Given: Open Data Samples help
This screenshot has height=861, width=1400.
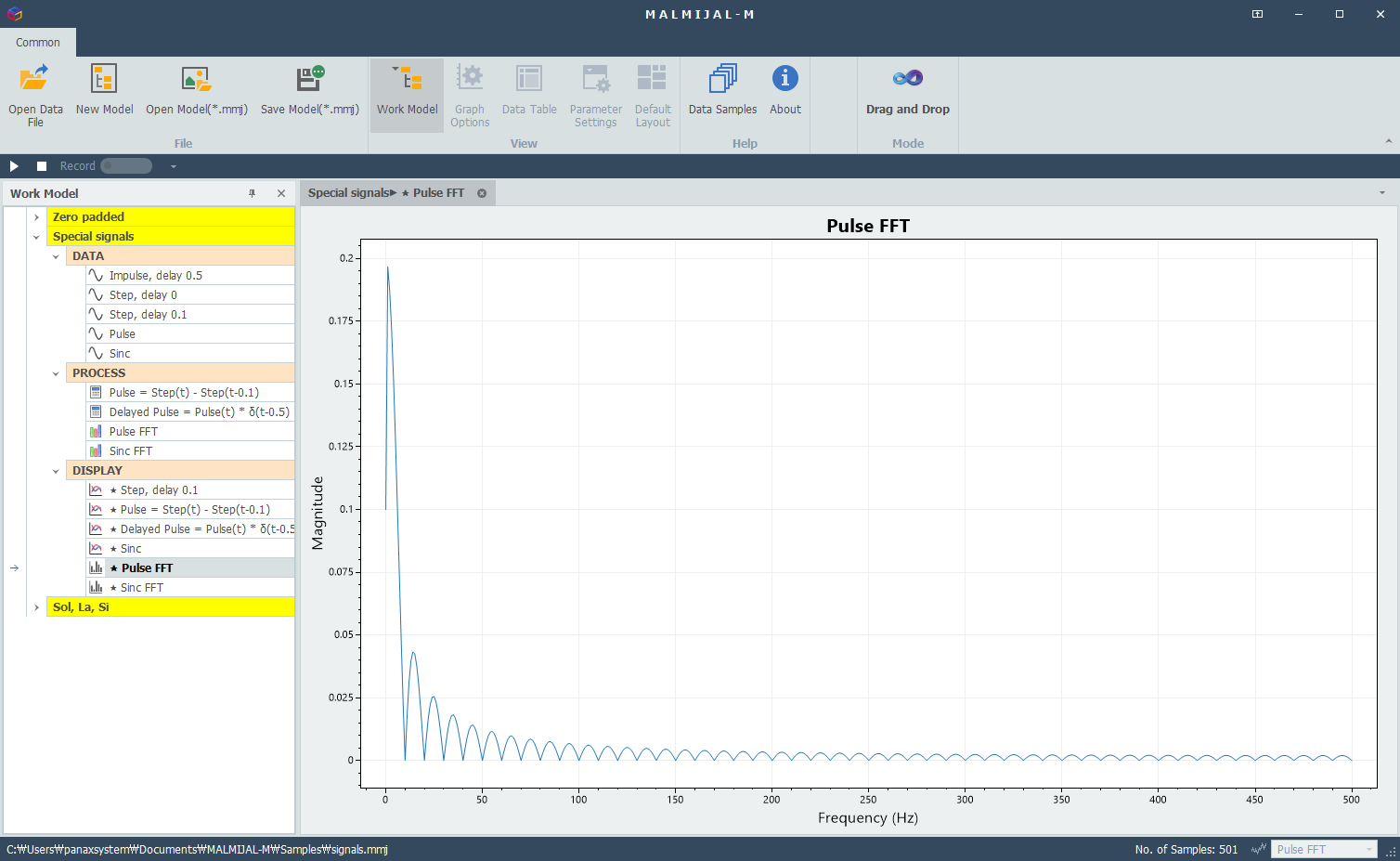Looking at the screenshot, I should 722,90.
